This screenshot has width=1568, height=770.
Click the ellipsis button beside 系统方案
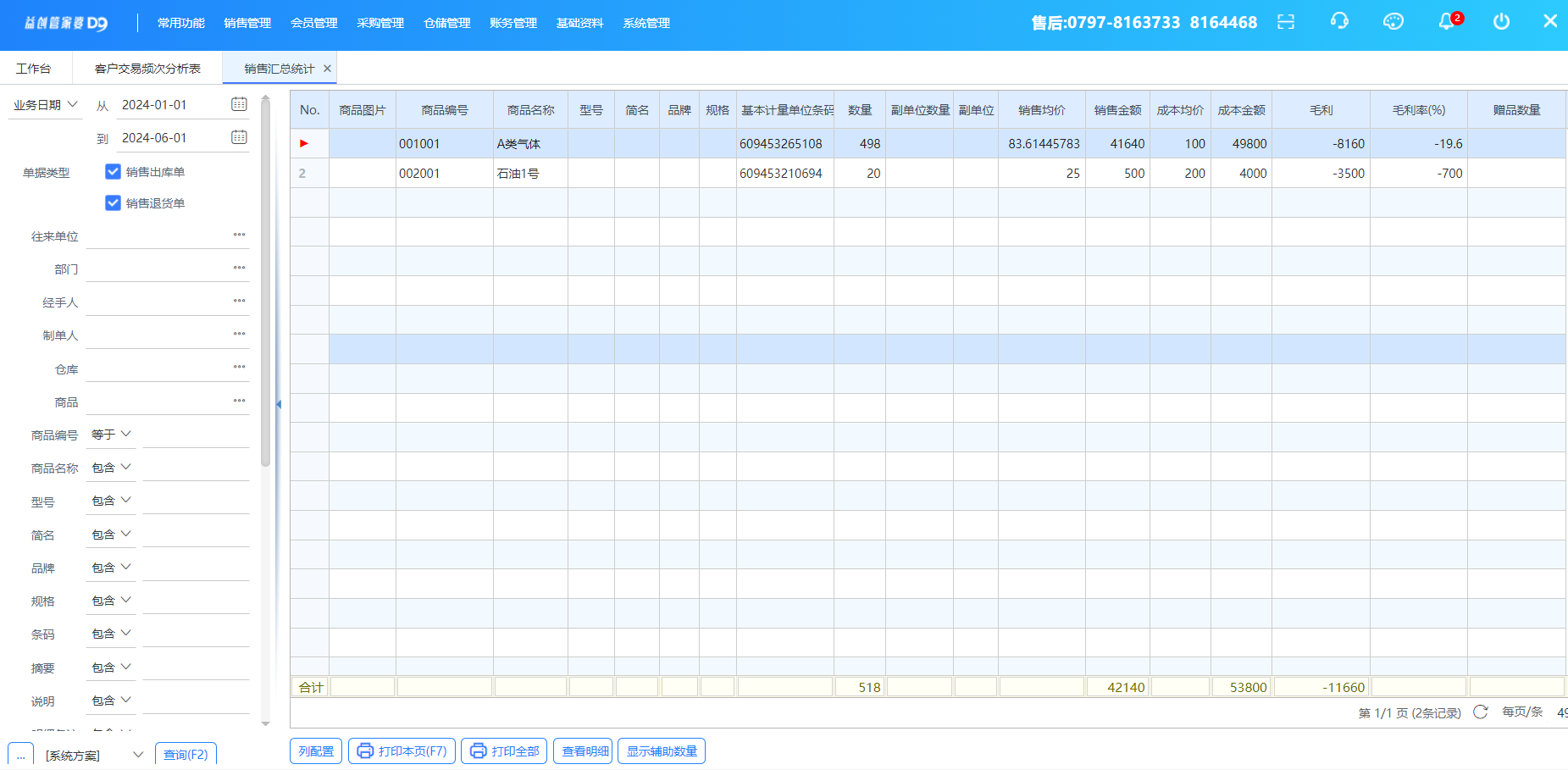pos(21,755)
